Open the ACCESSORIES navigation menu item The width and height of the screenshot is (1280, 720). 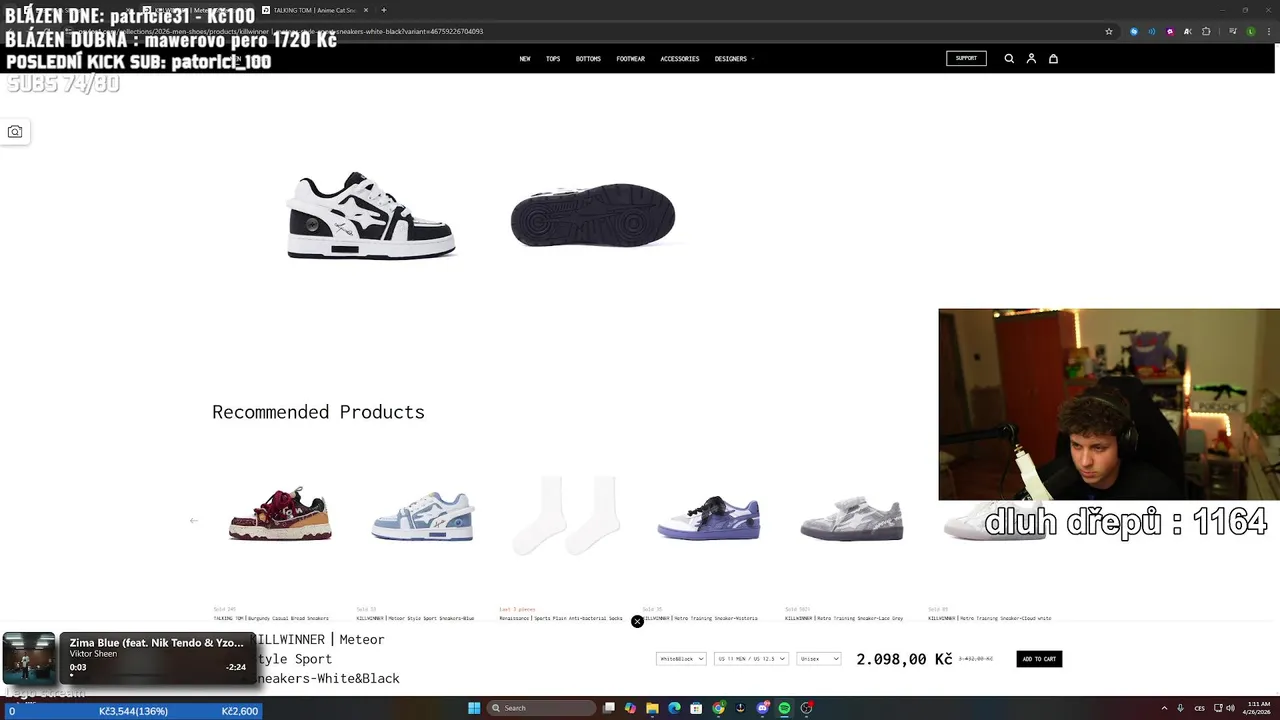pyautogui.click(x=680, y=59)
